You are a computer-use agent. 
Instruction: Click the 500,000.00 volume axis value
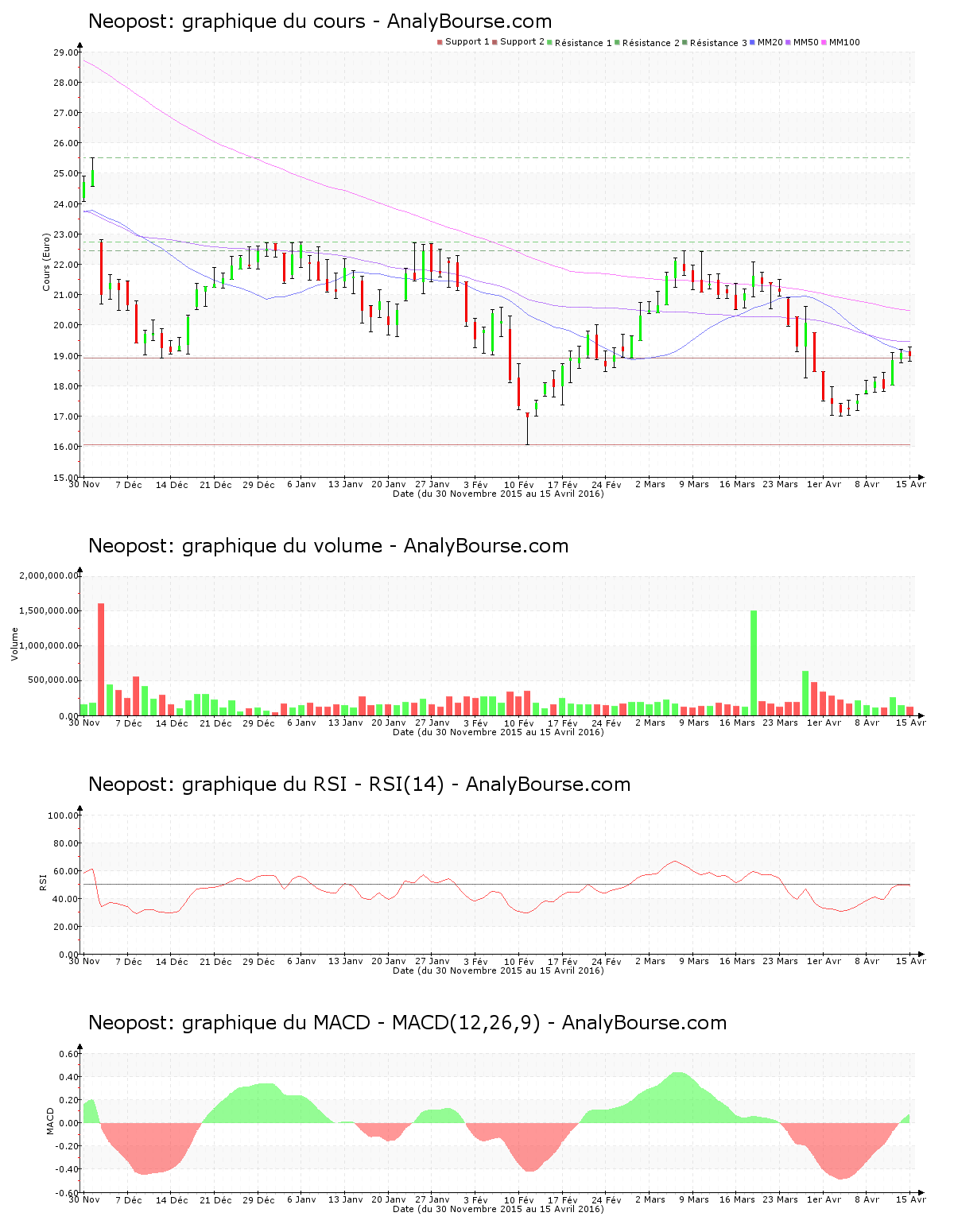point(52,680)
